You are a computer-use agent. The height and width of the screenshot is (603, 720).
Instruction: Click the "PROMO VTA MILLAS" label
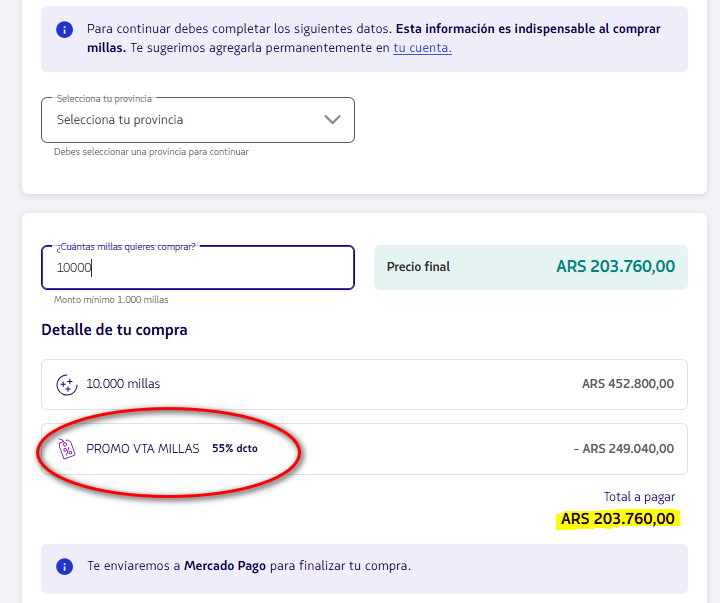click(x=142, y=448)
